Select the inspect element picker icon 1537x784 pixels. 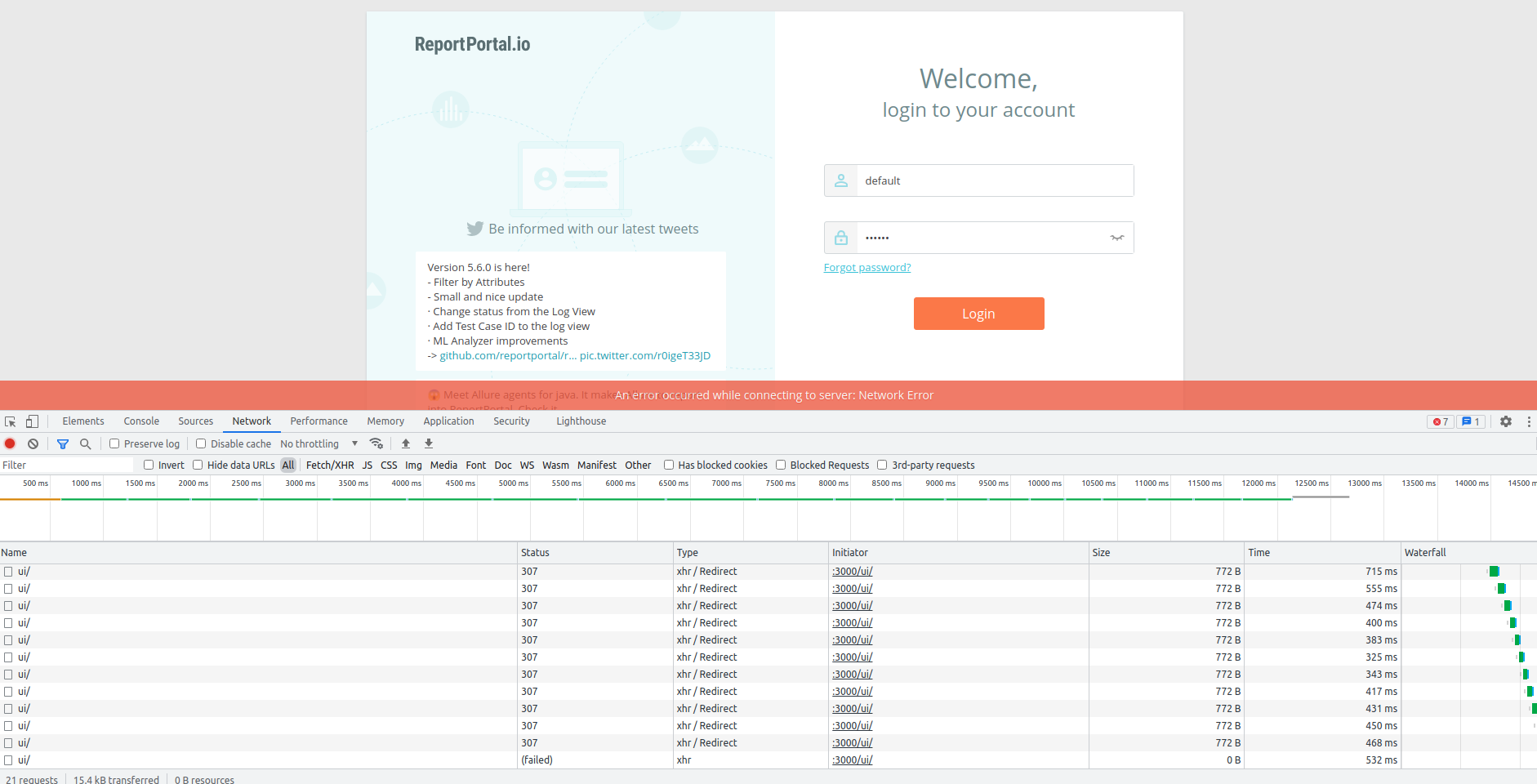[11, 421]
